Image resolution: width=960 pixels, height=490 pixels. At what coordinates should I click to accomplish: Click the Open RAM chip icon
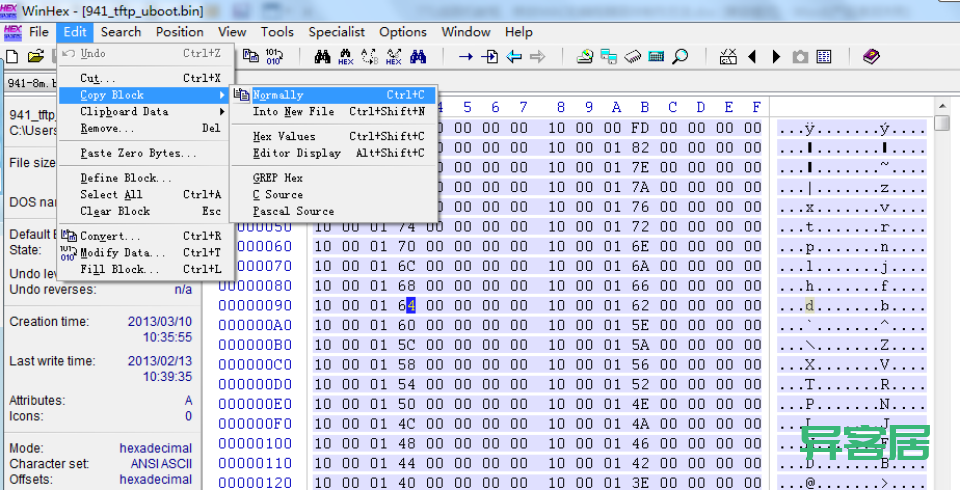[x=632, y=57]
